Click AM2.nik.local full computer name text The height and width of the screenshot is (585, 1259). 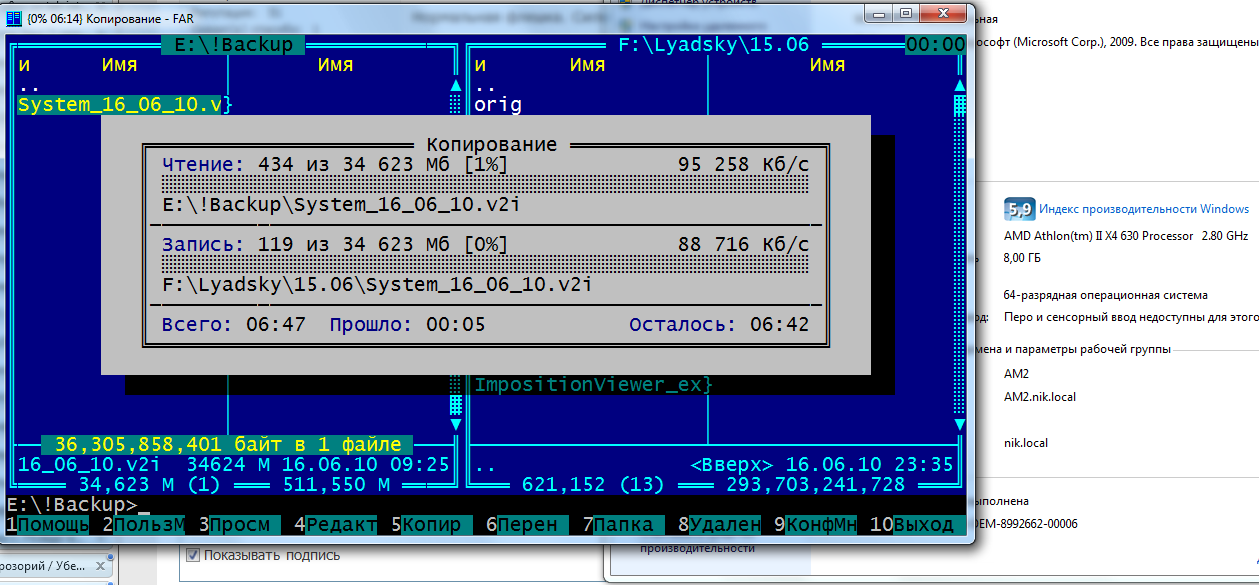pyautogui.click(x=1040, y=396)
